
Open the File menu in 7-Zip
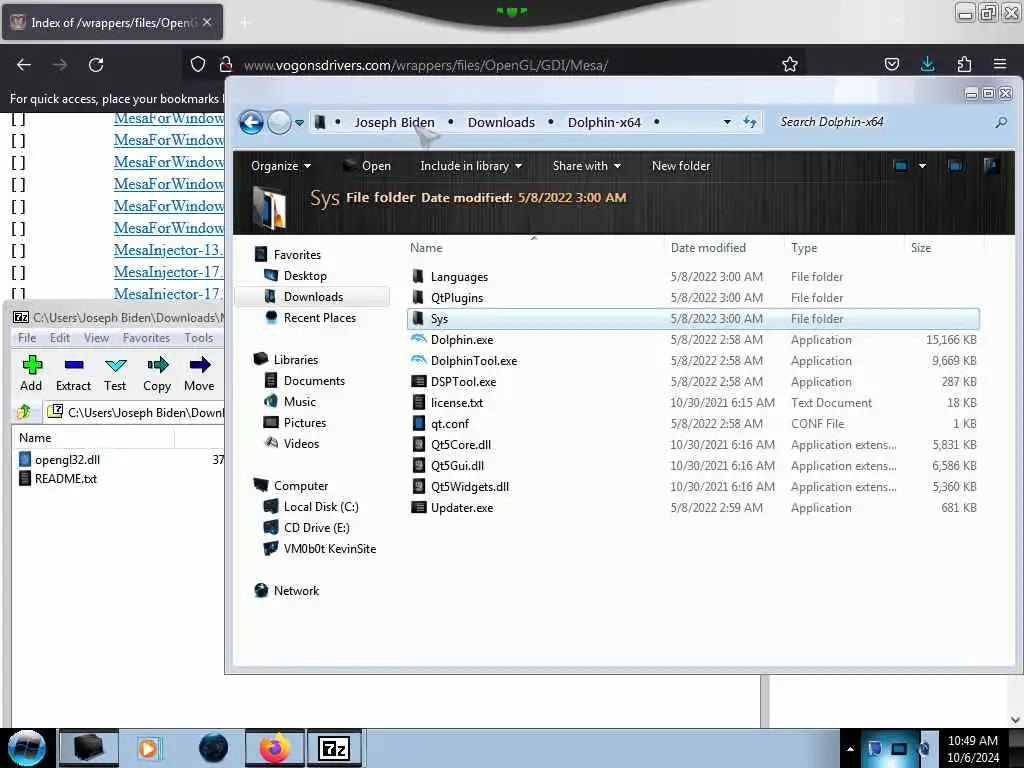[27, 338]
